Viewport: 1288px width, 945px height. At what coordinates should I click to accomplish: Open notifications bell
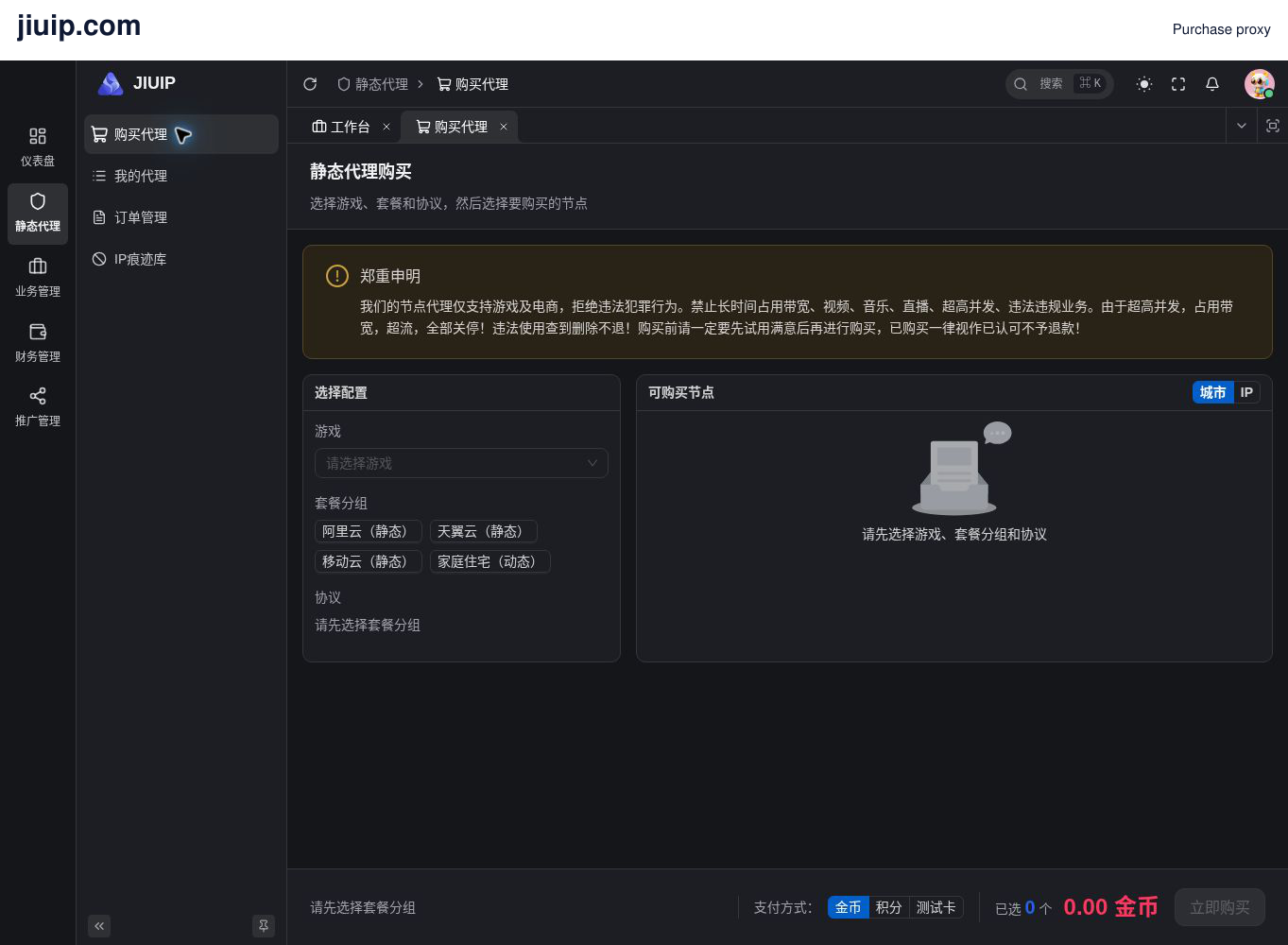(1212, 84)
